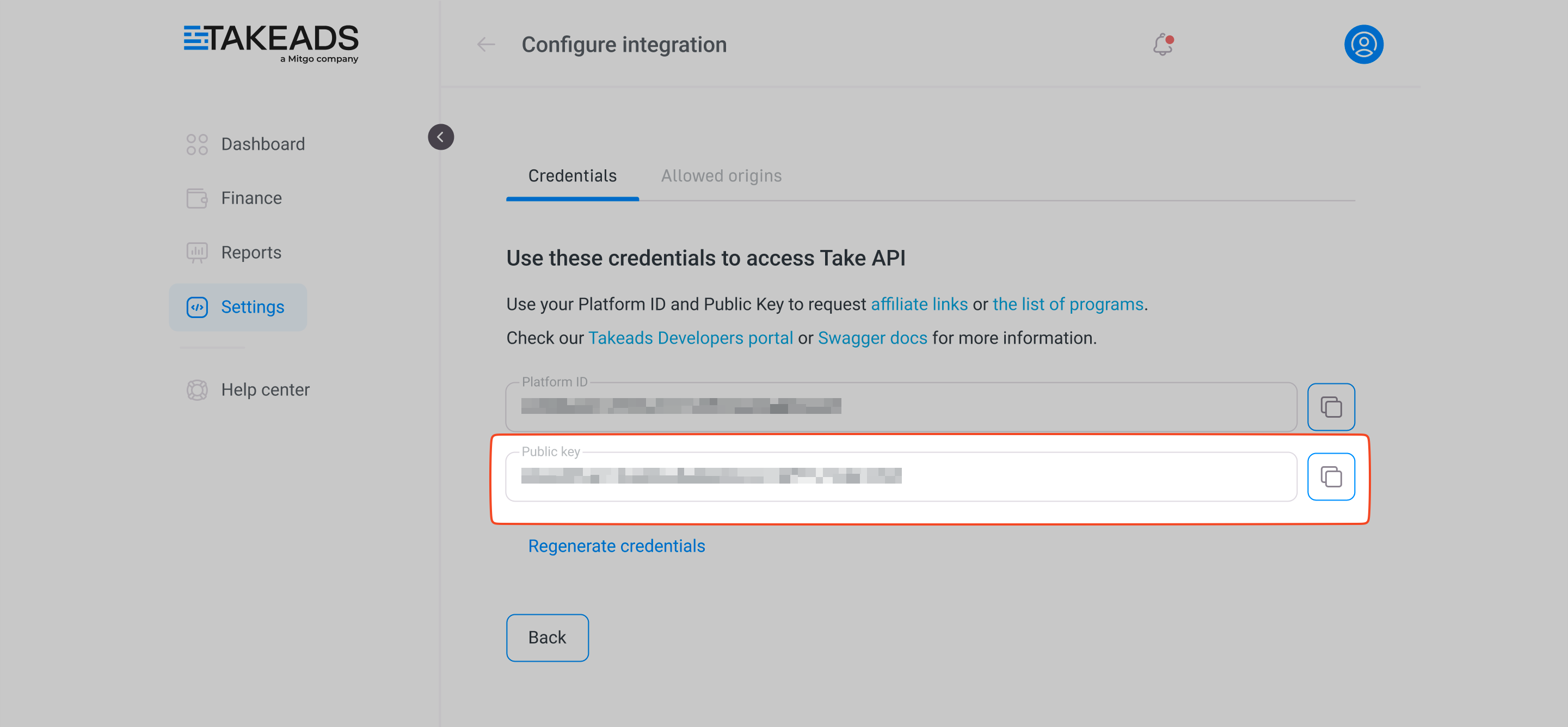The width and height of the screenshot is (1568, 727).
Task: Copy the Public key value
Action: [x=1331, y=476]
